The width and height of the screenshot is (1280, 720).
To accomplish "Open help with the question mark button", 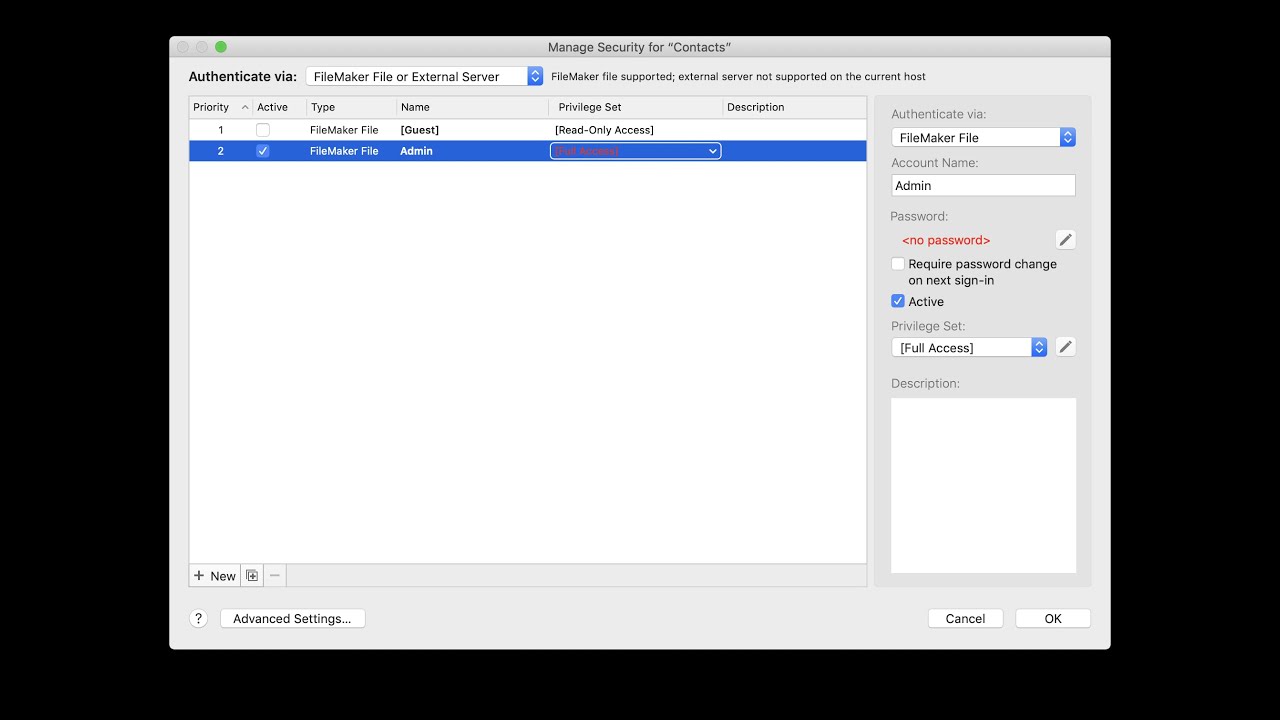I will point(198,618).
